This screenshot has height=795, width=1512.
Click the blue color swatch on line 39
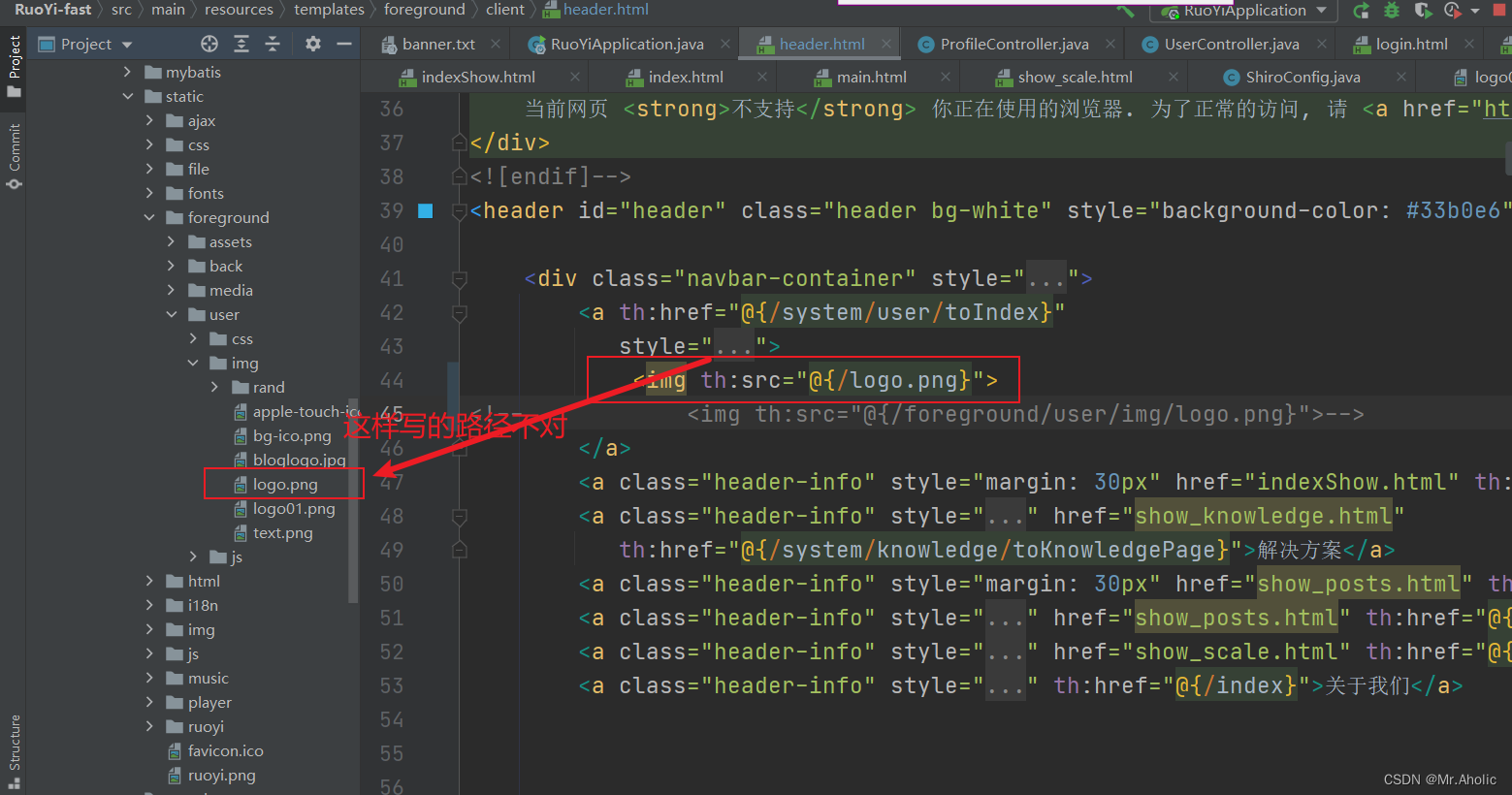(x=425, y=210)
